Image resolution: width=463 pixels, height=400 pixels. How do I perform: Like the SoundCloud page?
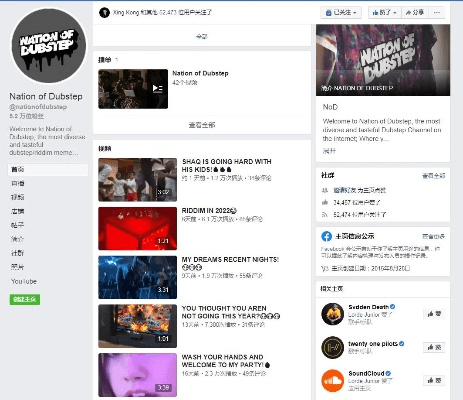(x=434, y=380)
